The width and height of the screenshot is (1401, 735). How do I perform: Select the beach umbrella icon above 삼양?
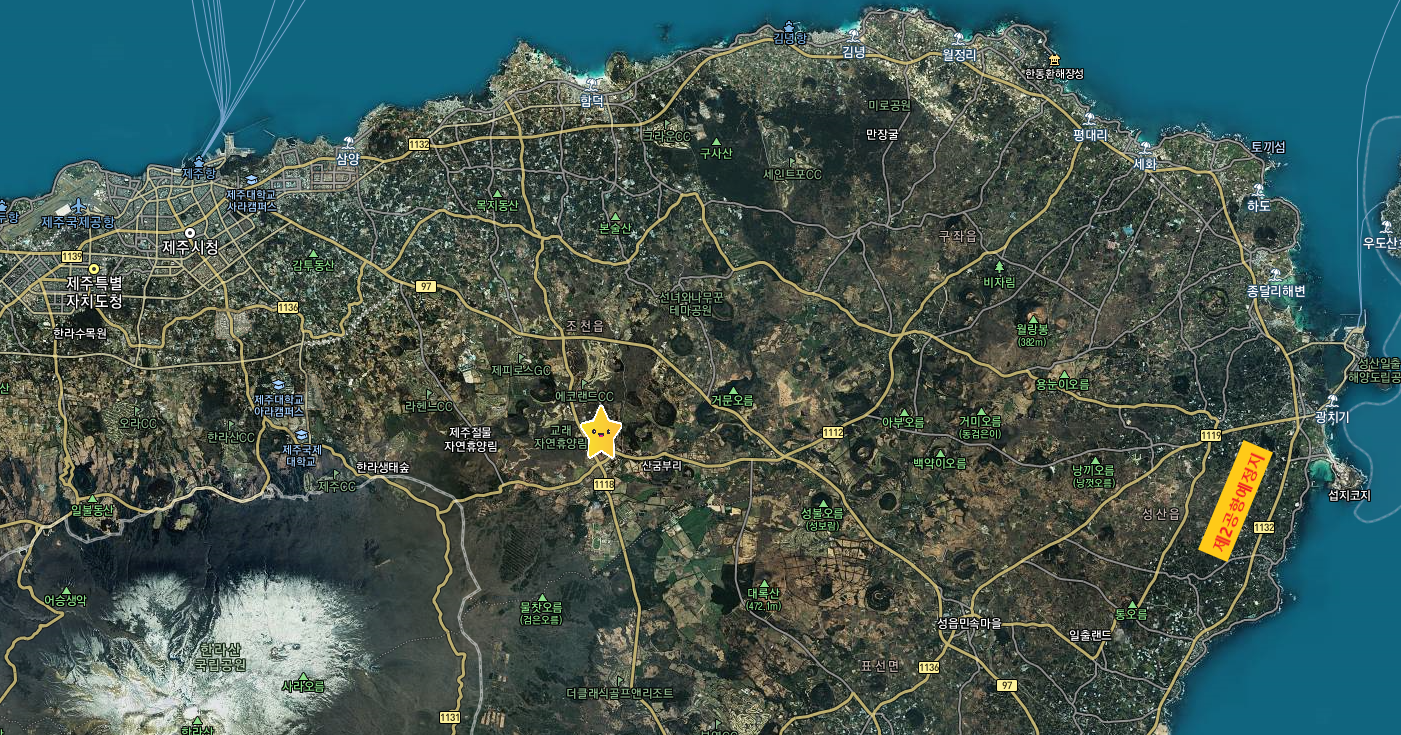pos(347,143)
